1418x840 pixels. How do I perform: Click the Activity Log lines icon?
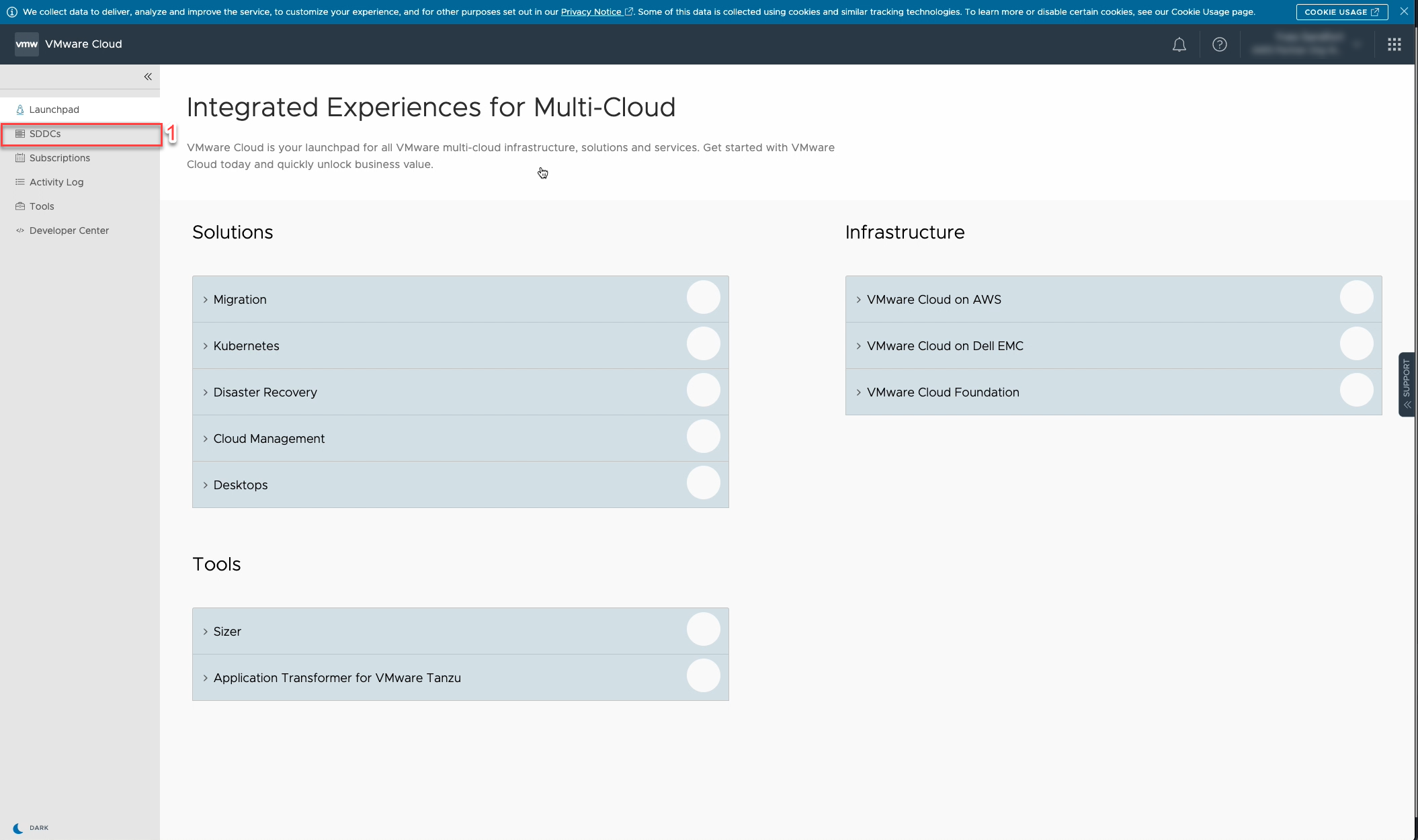(x=20, y=182)
